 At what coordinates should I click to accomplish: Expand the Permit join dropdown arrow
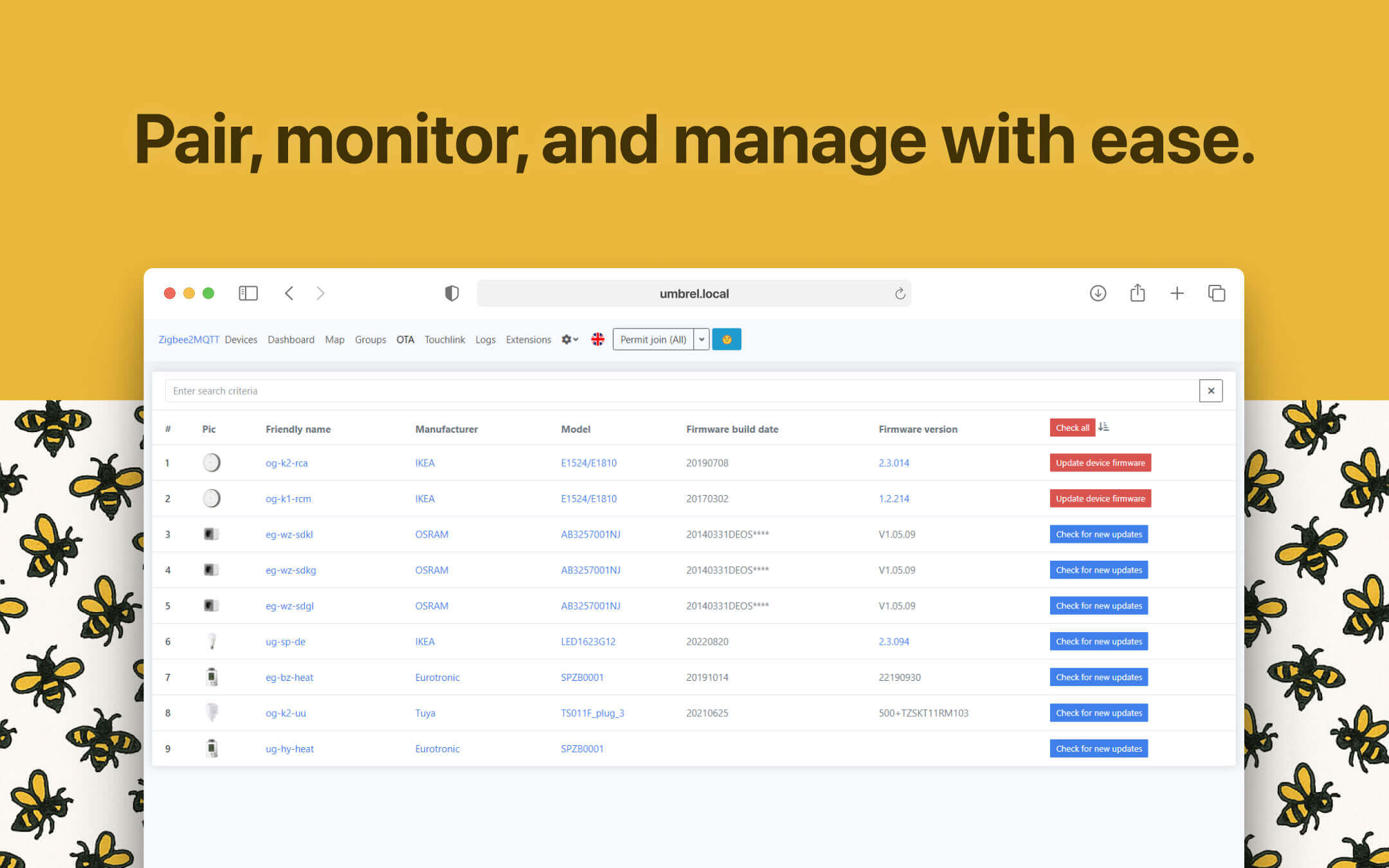tap(702, 339)
